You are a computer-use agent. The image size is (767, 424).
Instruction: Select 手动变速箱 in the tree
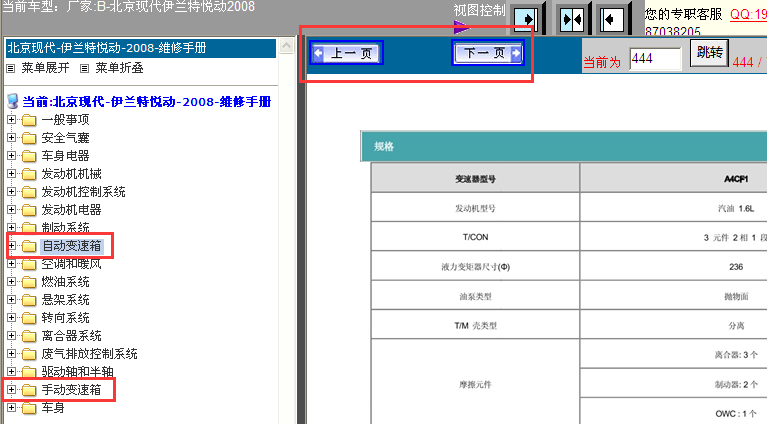click(x=71, y=390)
